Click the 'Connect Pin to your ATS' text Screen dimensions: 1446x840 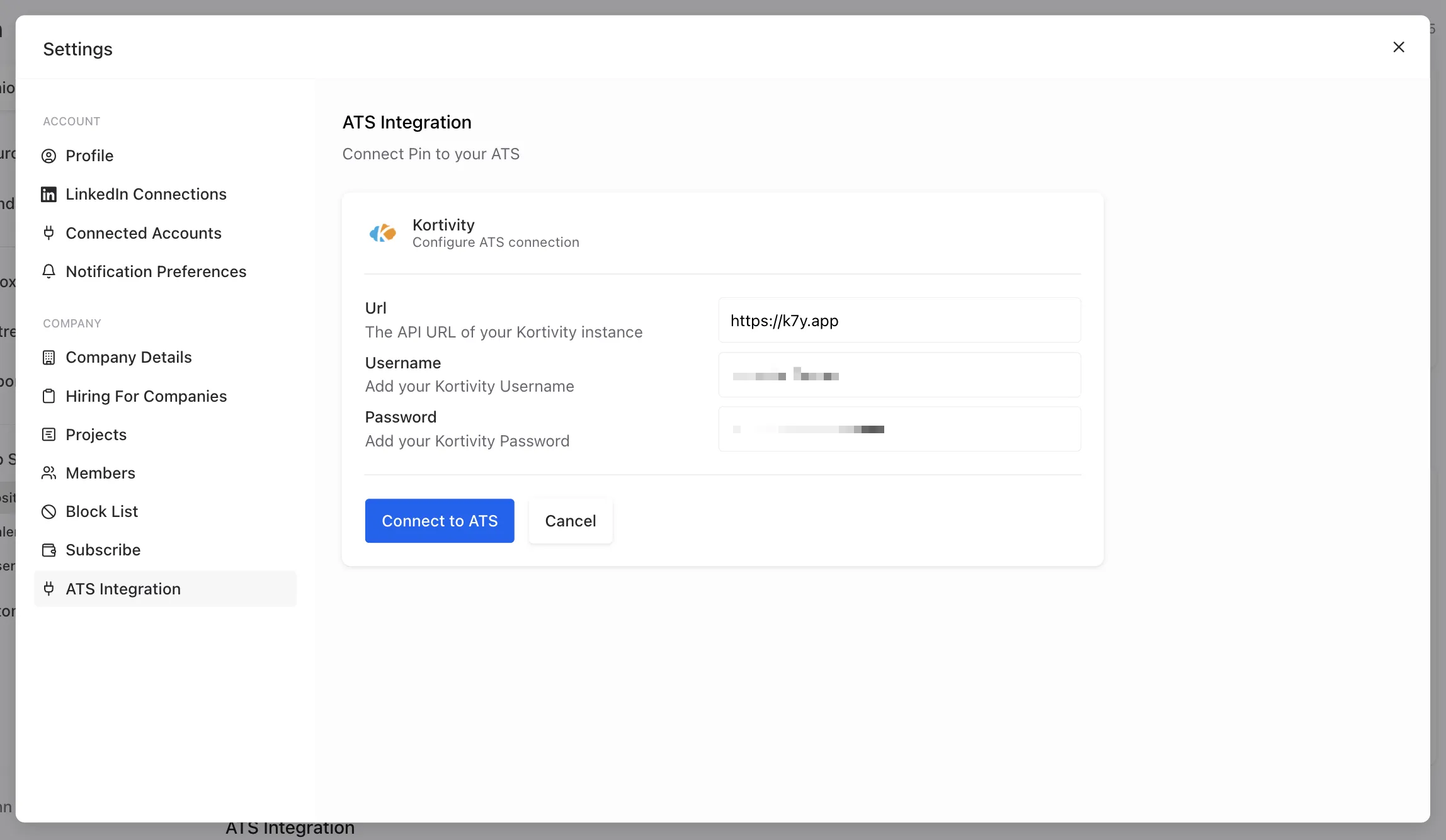coord(431,154)
